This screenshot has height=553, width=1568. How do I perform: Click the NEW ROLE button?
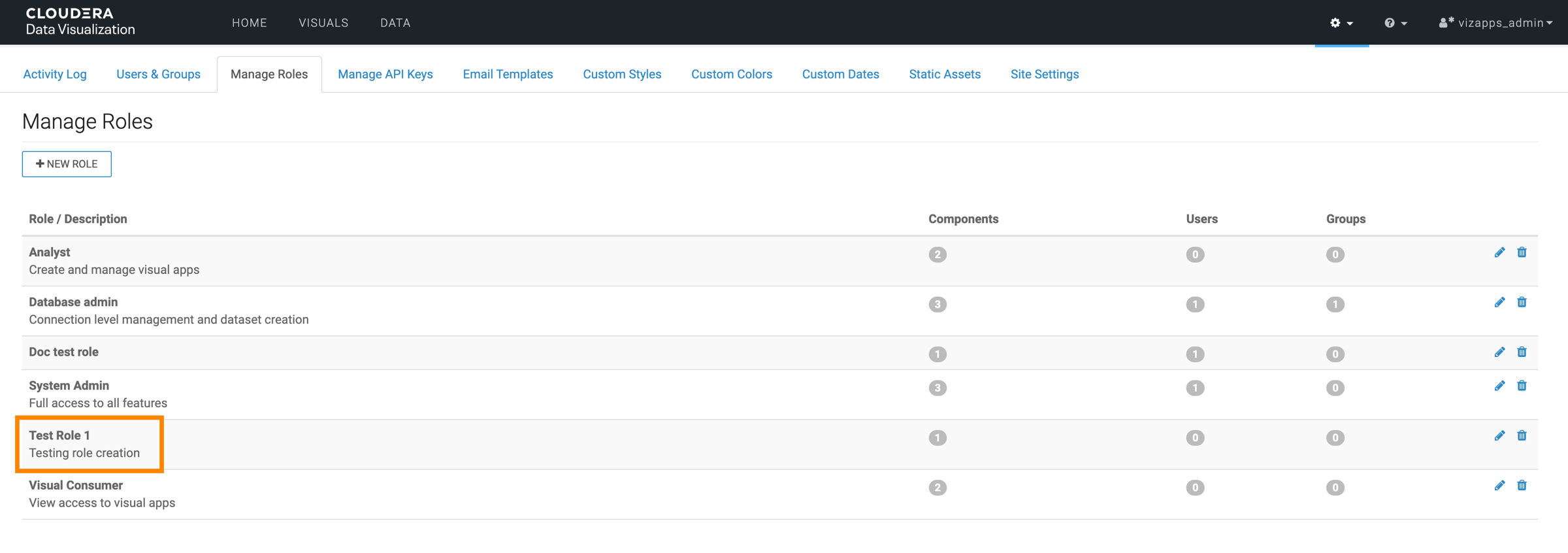[x=67, y=164]
